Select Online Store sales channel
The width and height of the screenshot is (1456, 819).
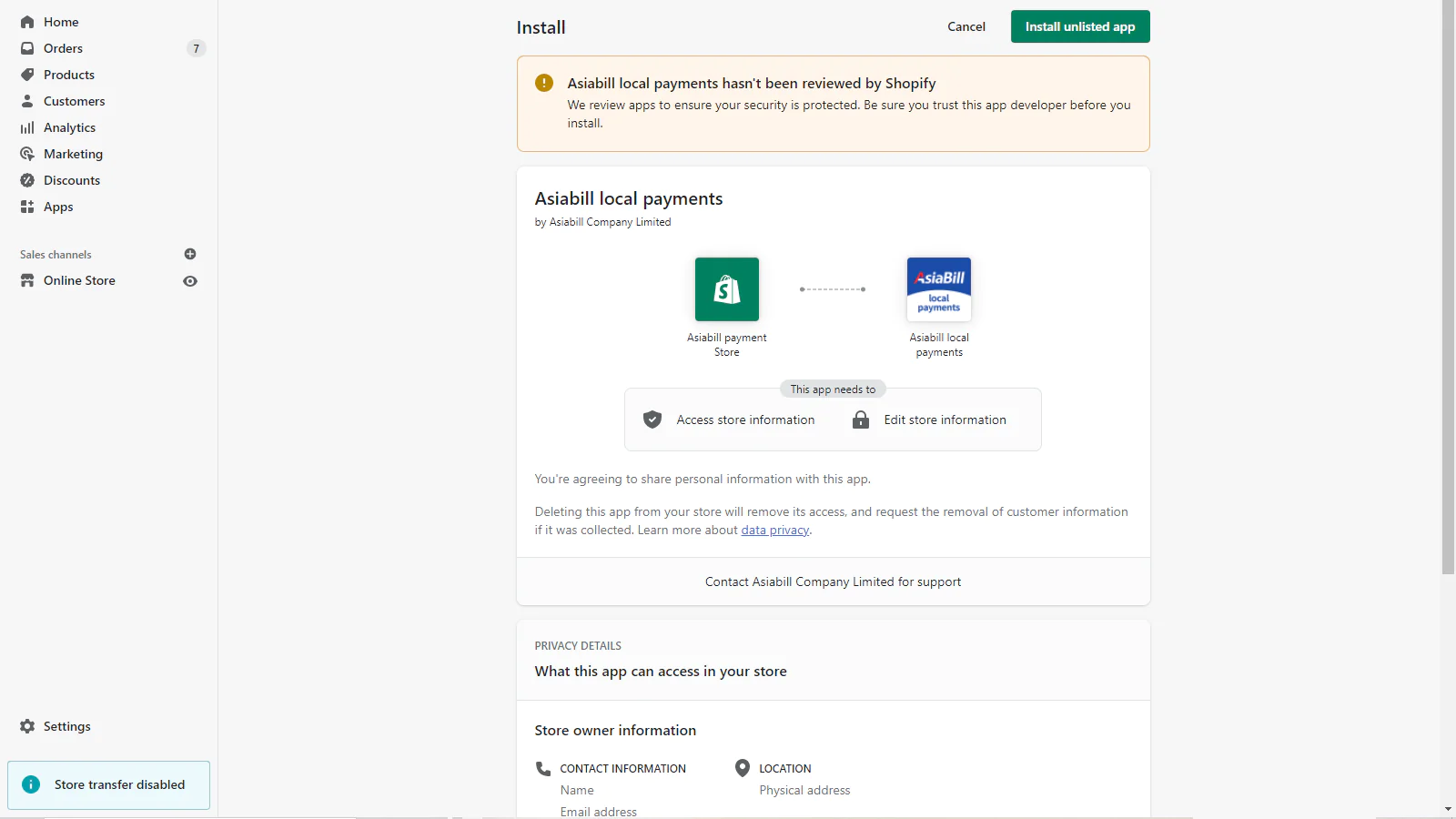point(79,280)
